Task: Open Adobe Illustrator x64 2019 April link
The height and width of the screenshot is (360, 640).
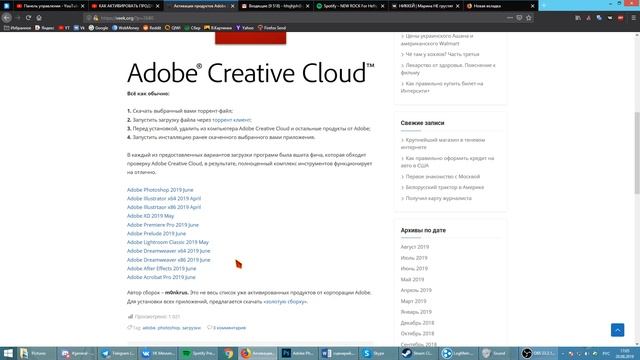Action: tap(164, 198)
